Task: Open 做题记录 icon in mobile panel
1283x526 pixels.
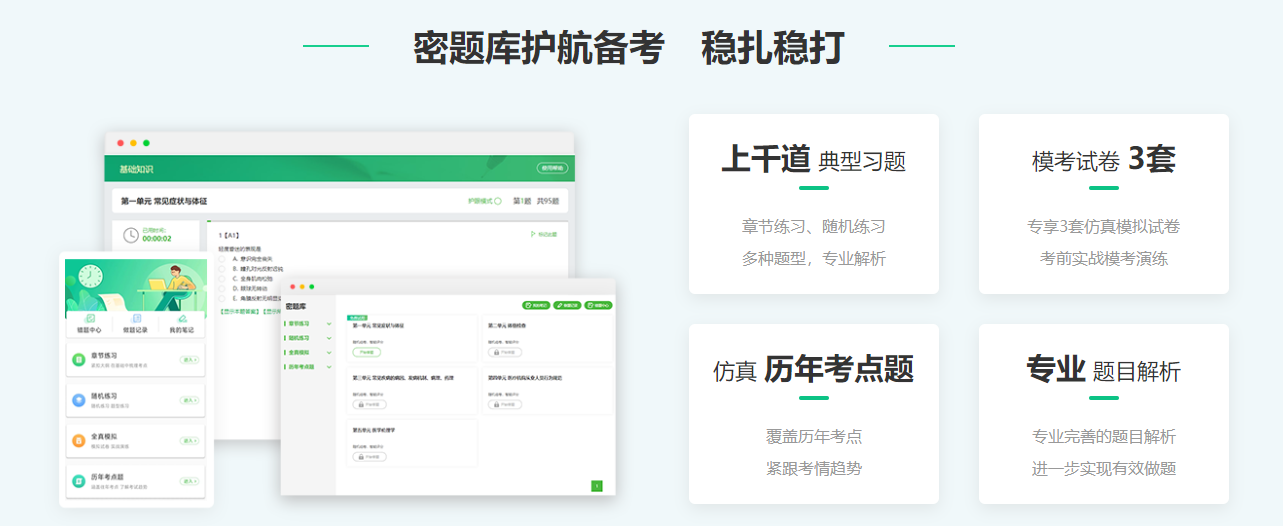Action: click(x=135, y=320)
